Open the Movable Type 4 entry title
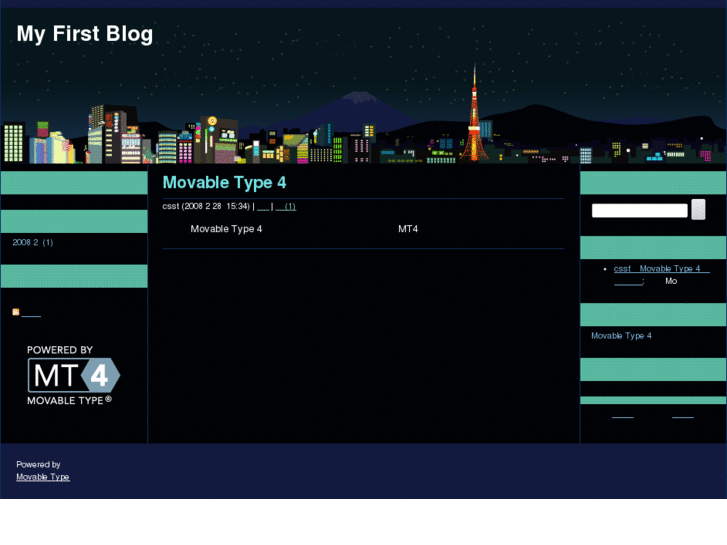 pos(224,183)
